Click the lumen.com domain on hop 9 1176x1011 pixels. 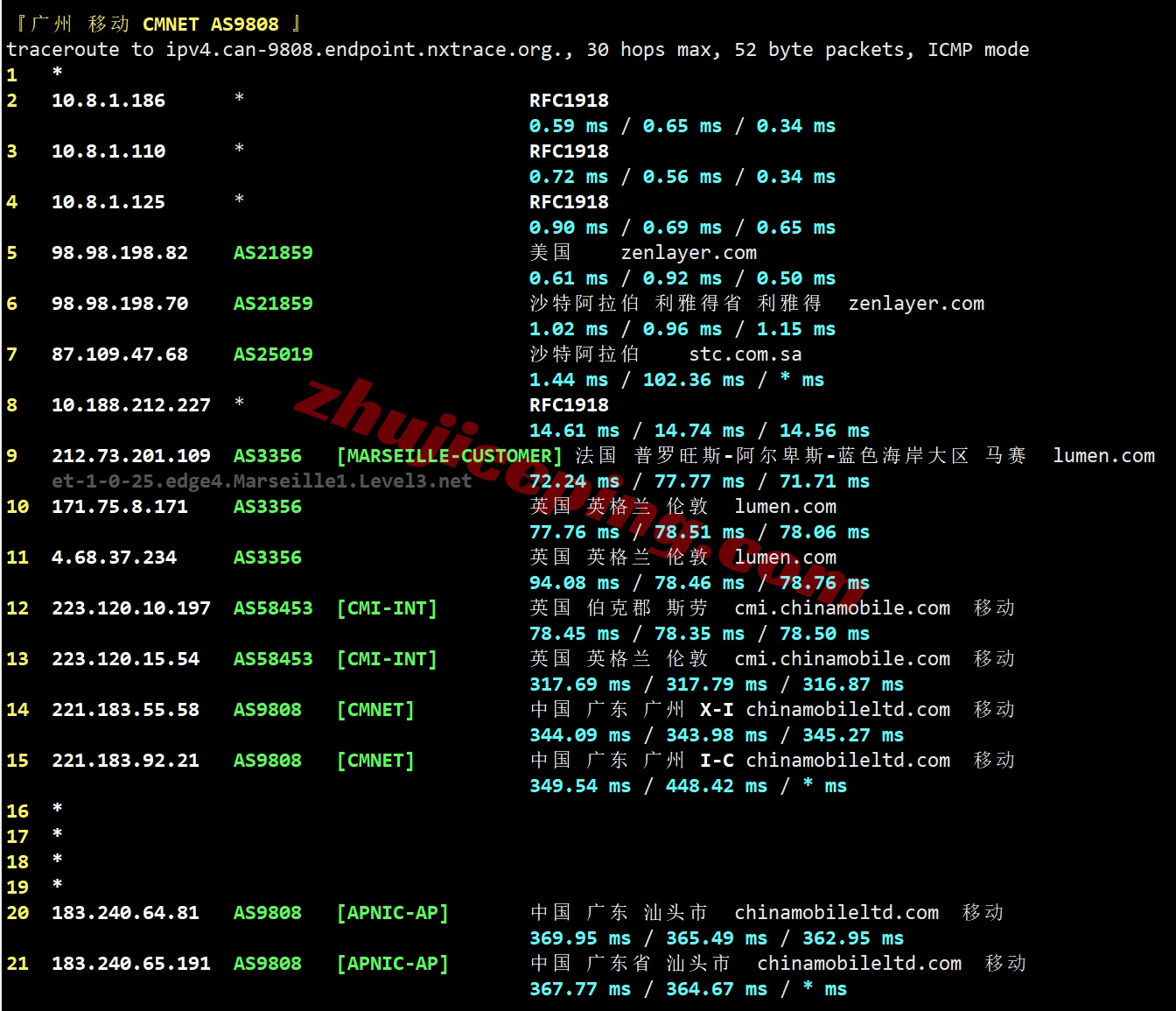1103,456
